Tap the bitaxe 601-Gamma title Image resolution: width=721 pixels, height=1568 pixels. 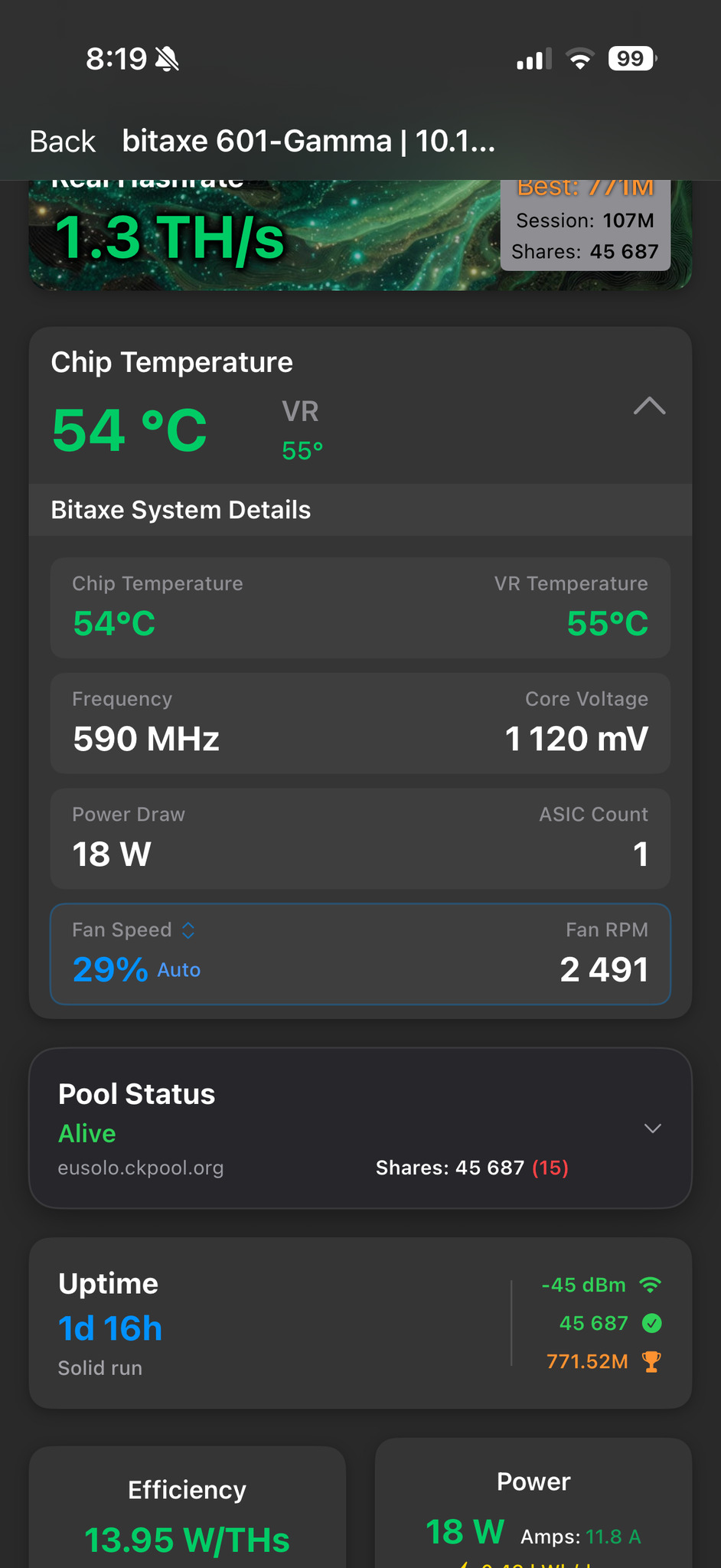click(308, 142)
